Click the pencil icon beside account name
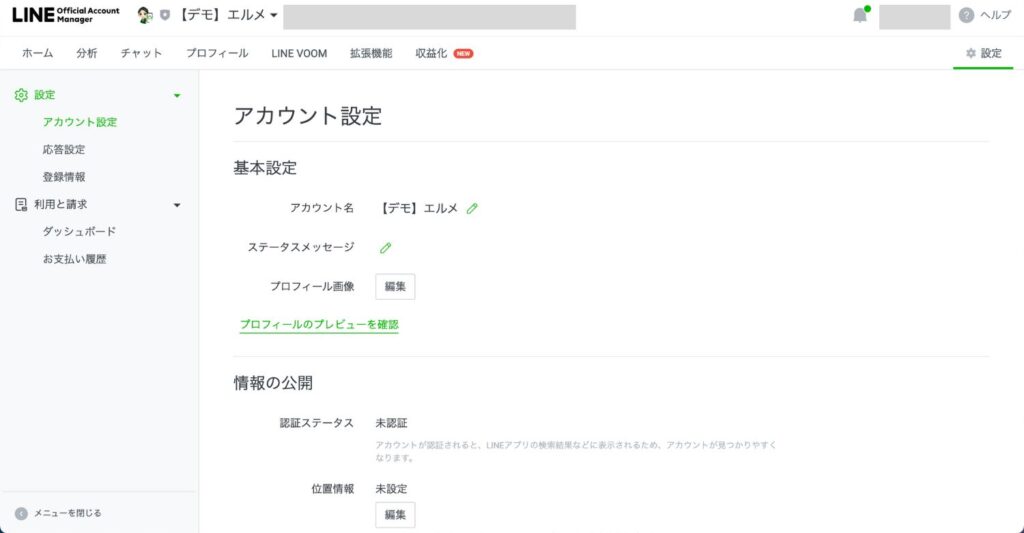Screen dimensions: 1024x533 point(472,208)
